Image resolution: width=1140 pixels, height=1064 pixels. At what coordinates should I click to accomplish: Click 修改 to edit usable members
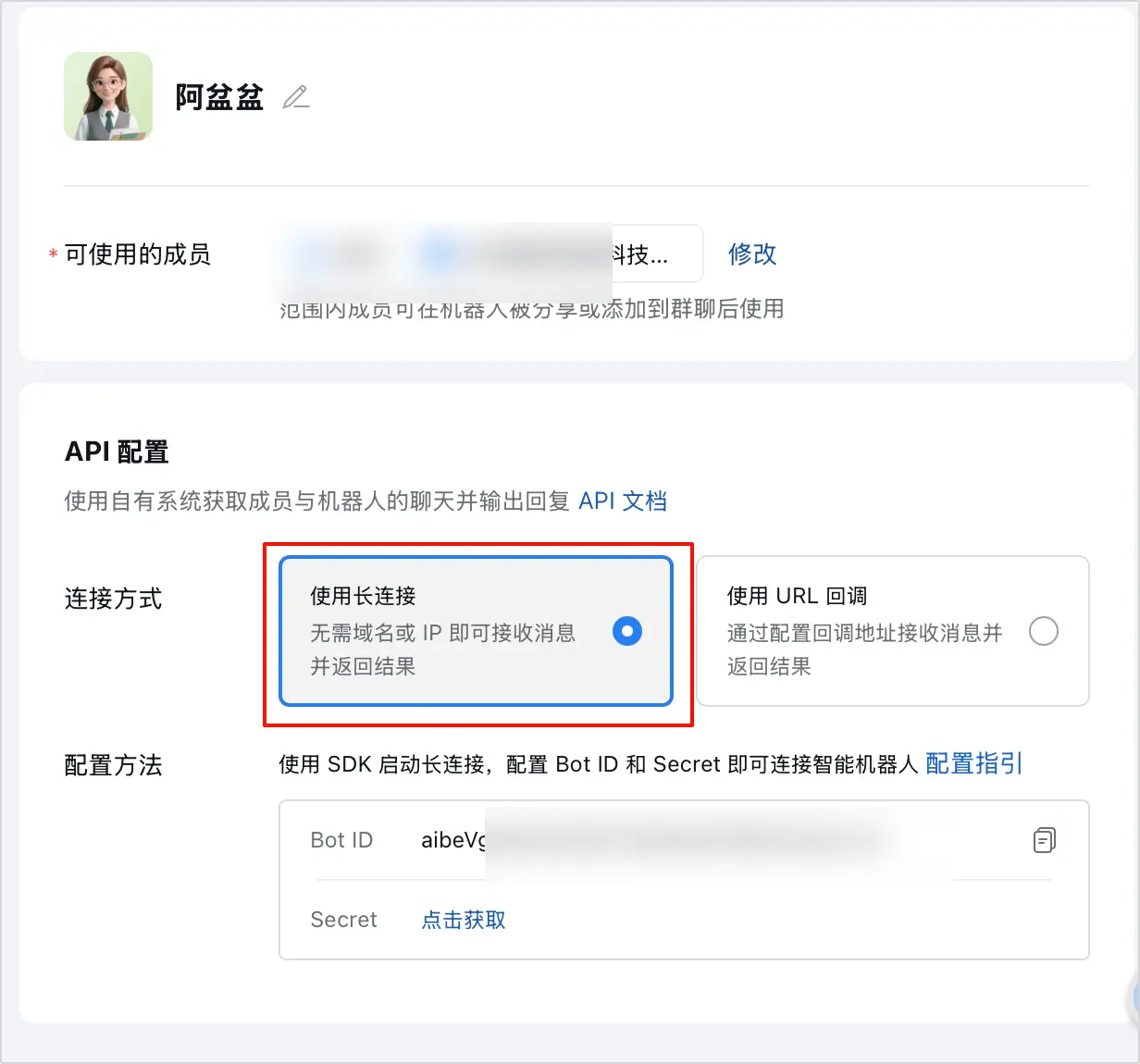[751, 254]
